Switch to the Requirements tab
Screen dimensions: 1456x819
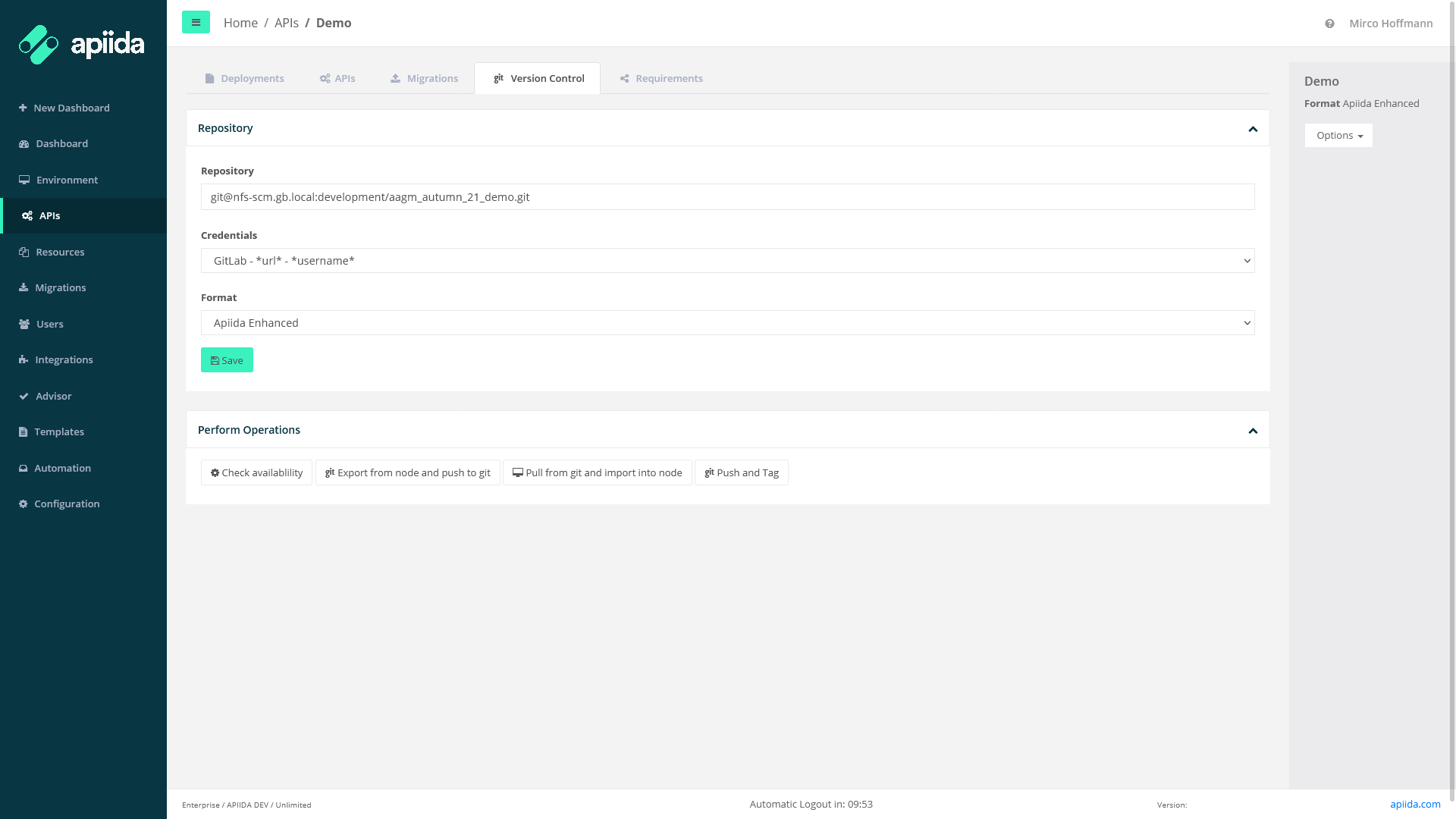[x=661, y=78]
